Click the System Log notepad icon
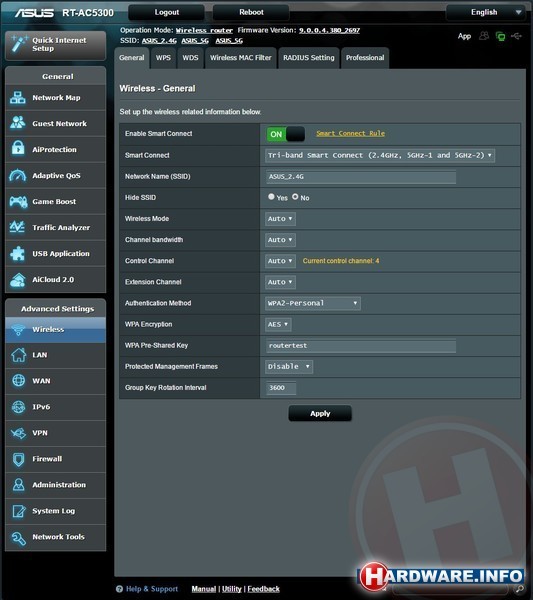Viewport: 533px width, 600px height. tap(18, 511)
